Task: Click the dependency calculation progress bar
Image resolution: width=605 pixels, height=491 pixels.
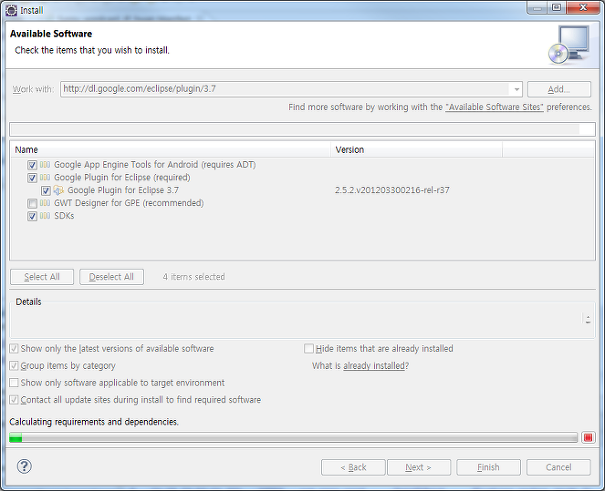Action: tap(293, 437)
